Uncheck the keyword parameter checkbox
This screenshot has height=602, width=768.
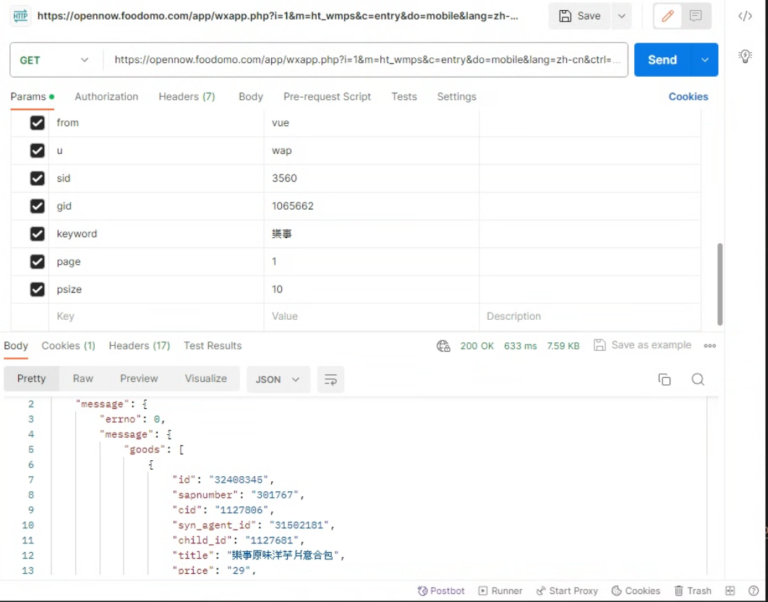coord(37,234)
